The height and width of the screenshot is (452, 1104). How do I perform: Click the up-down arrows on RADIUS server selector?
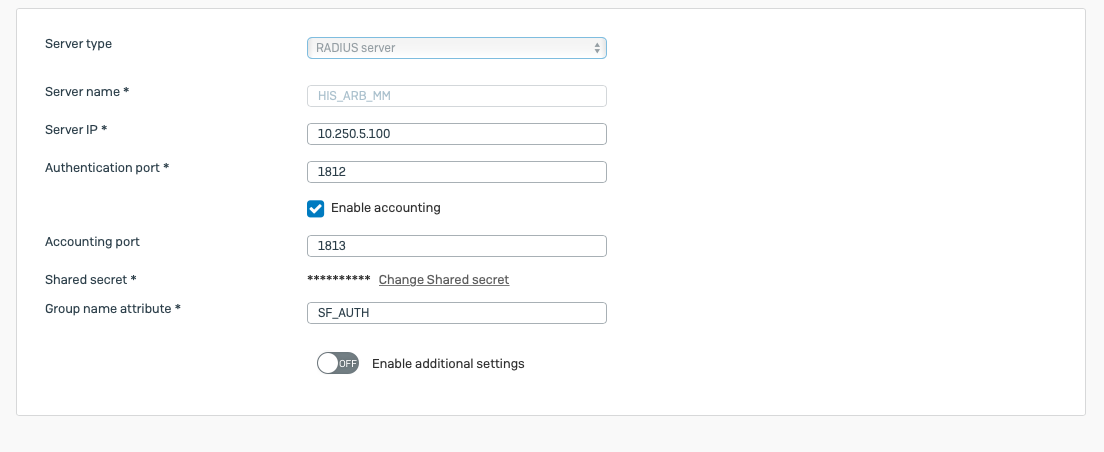(x=597, y=47)
